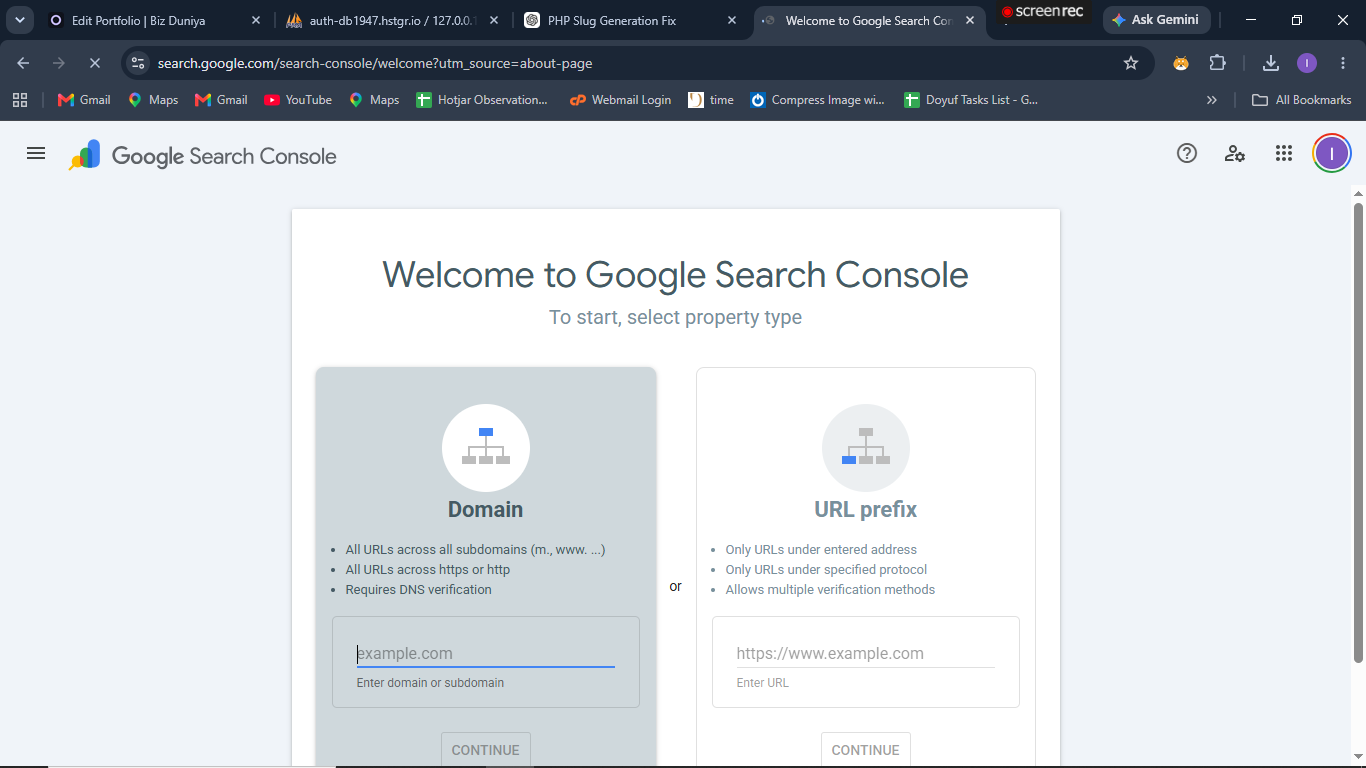This screenshot has height=768, width=1366.
Task: Open the Compress Image bookmark
Action: click(x=818, y=100)
